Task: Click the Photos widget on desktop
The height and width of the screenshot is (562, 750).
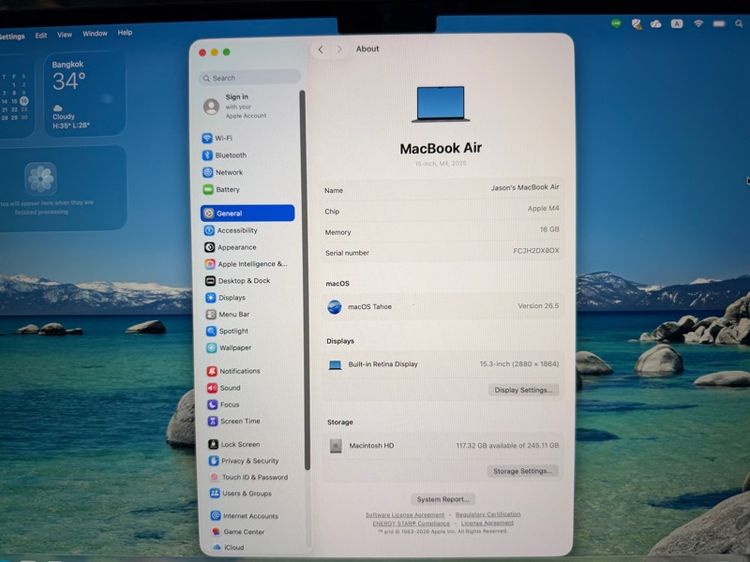Action: 63,188
